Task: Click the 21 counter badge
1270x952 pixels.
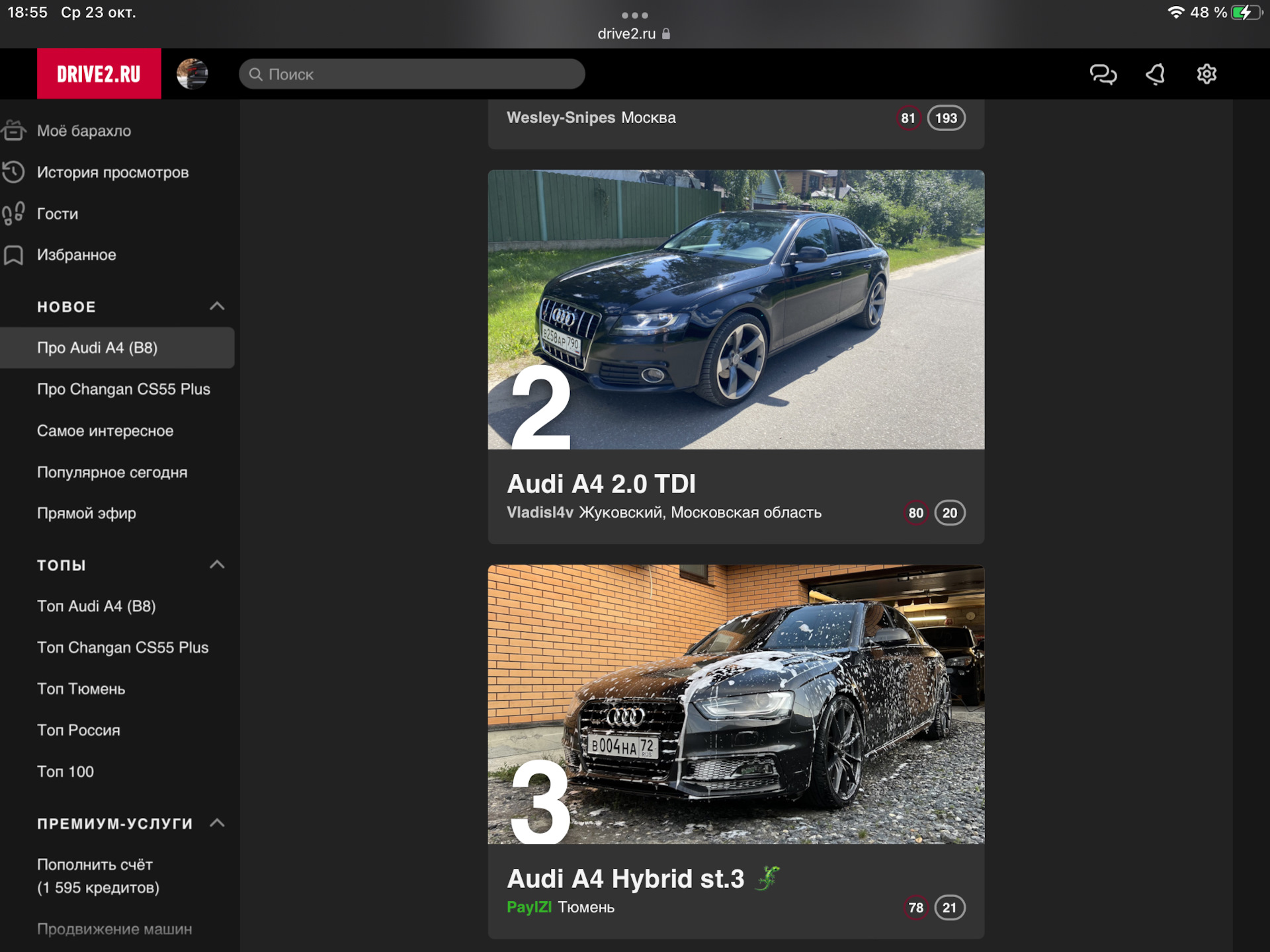Action: pyautogui.click(x=950, y=908)
